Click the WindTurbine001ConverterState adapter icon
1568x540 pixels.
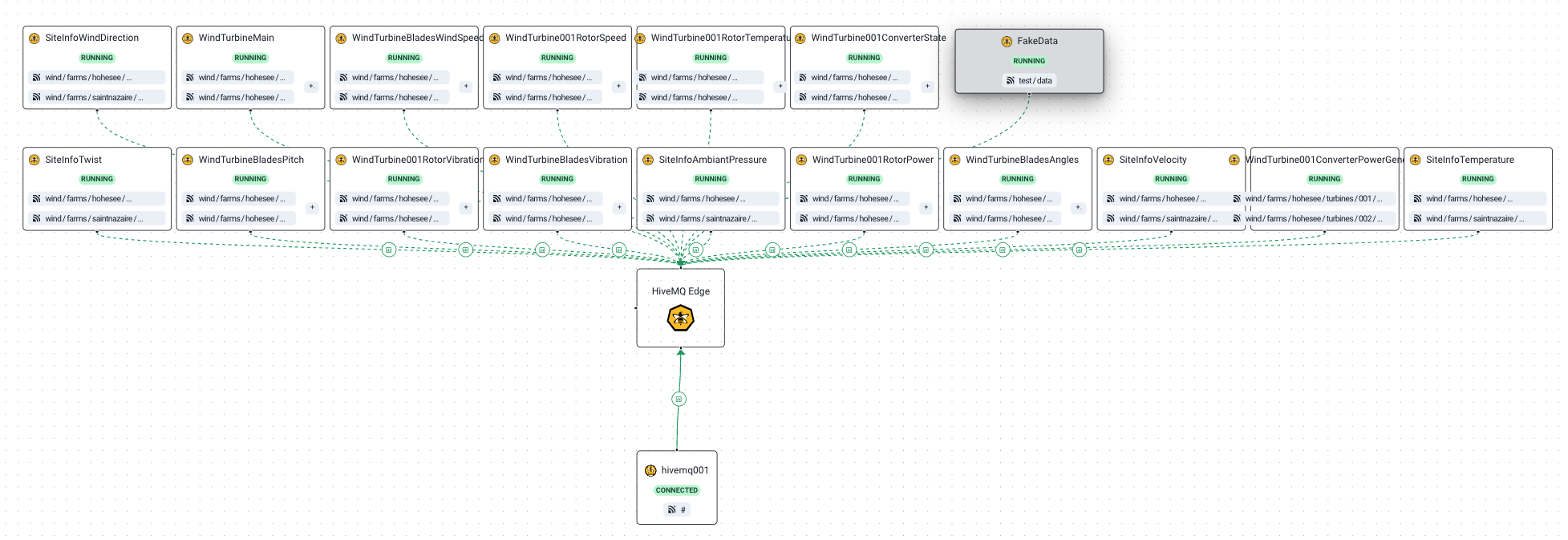coord(800,38)
